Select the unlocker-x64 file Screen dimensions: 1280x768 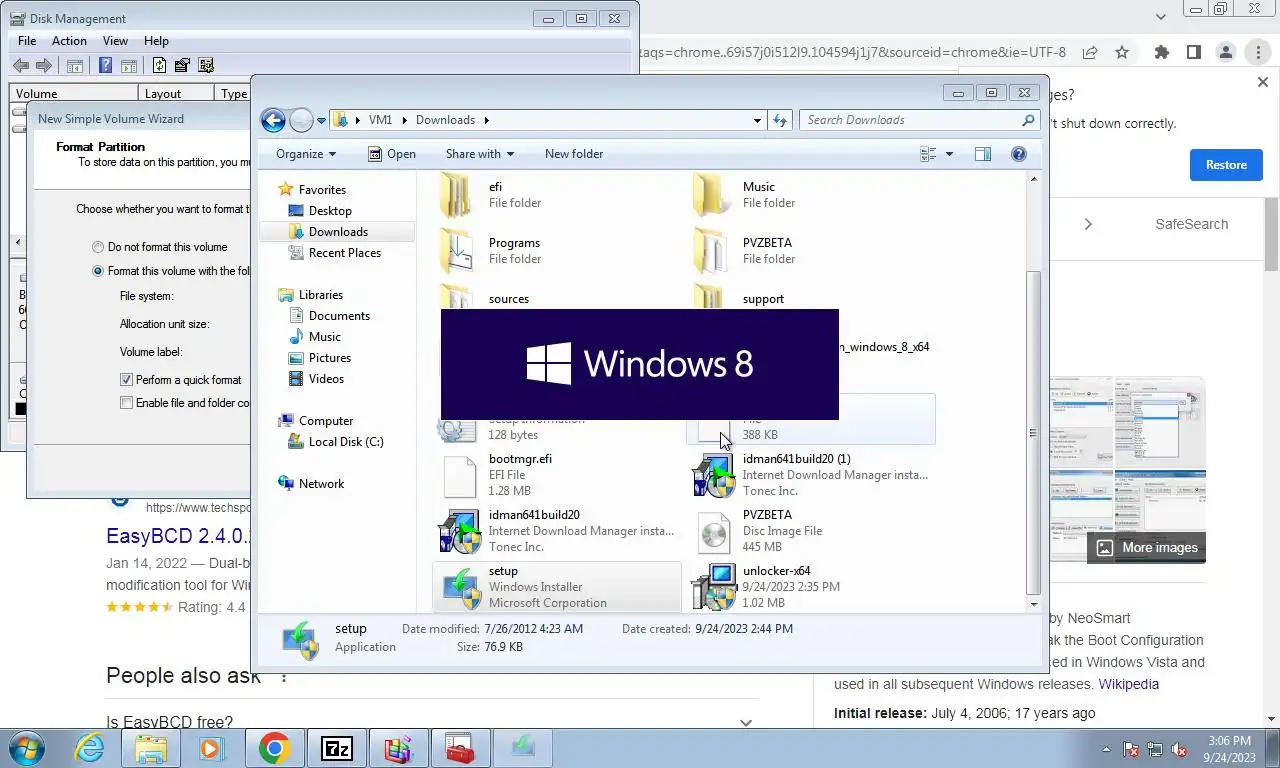[x=811, y=587]
